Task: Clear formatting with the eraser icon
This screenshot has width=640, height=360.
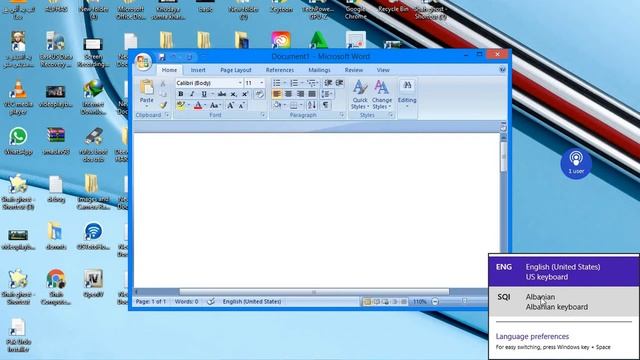Action: tap(259, 94)
